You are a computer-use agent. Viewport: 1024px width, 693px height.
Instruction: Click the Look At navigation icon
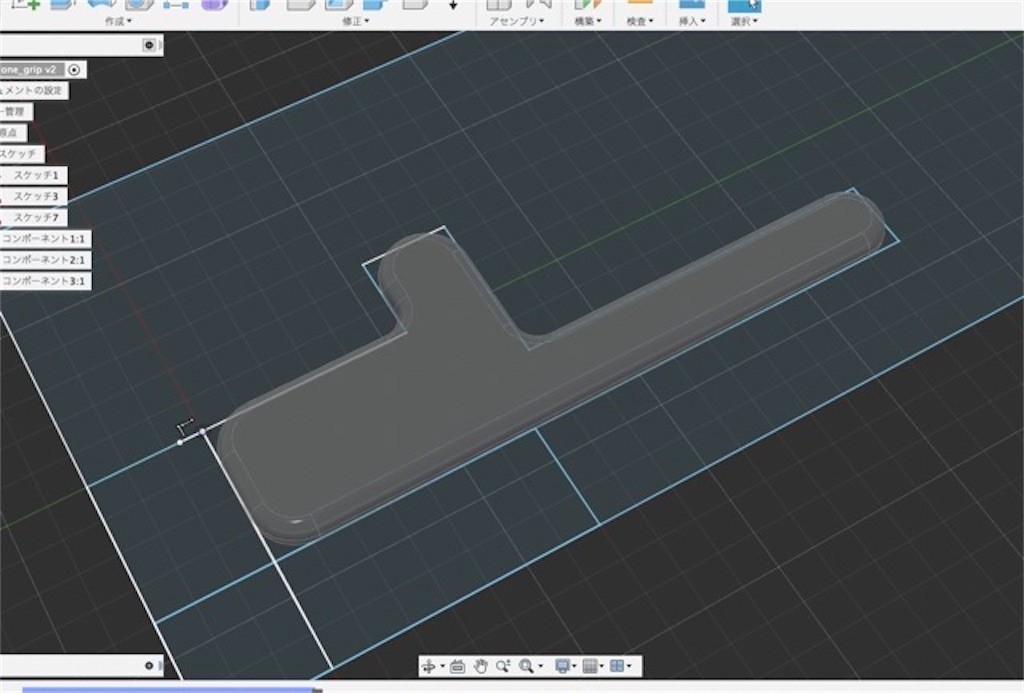457,666
